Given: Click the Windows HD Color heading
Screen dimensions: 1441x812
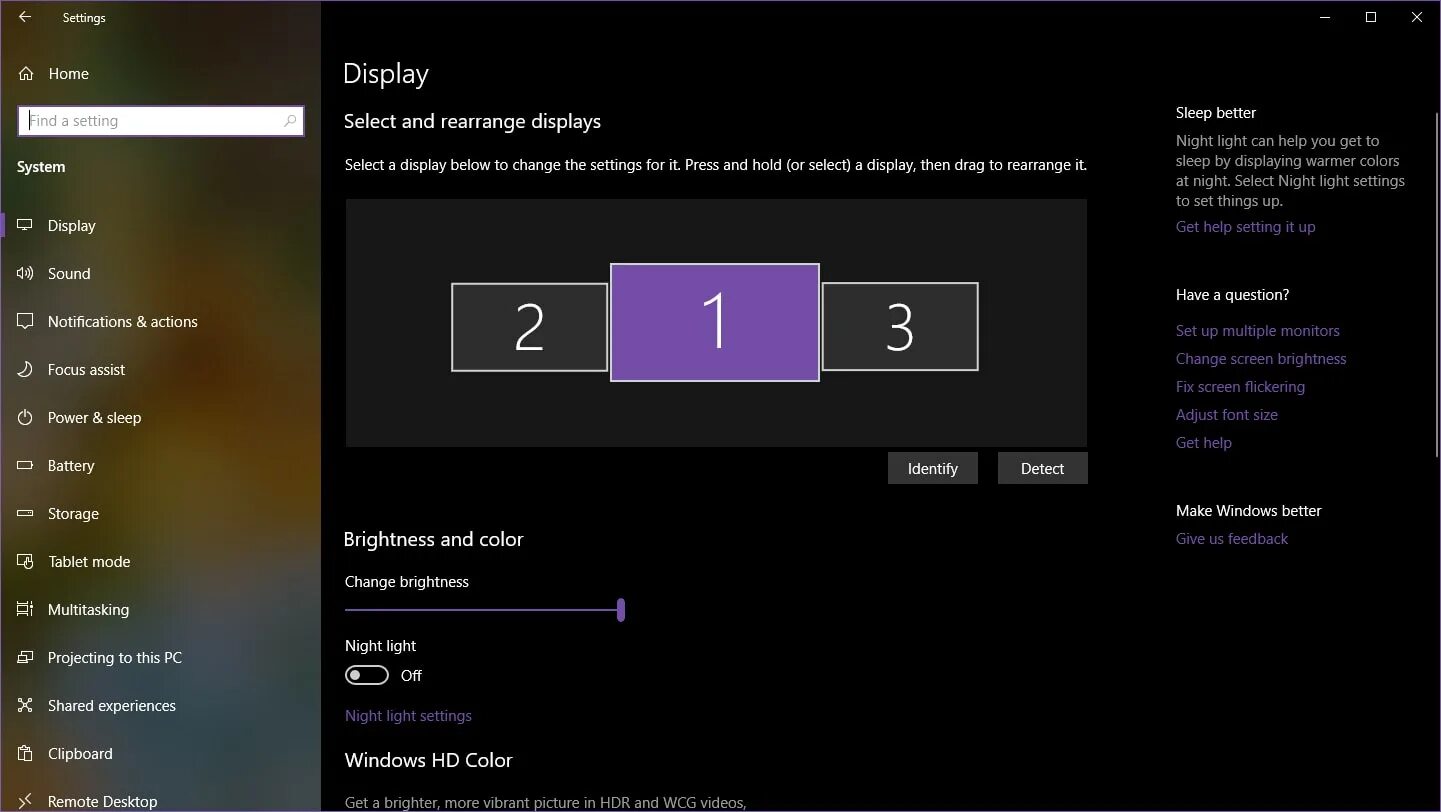Looking at the screenshot, I should pyautogui.click(x=428, y=760).
